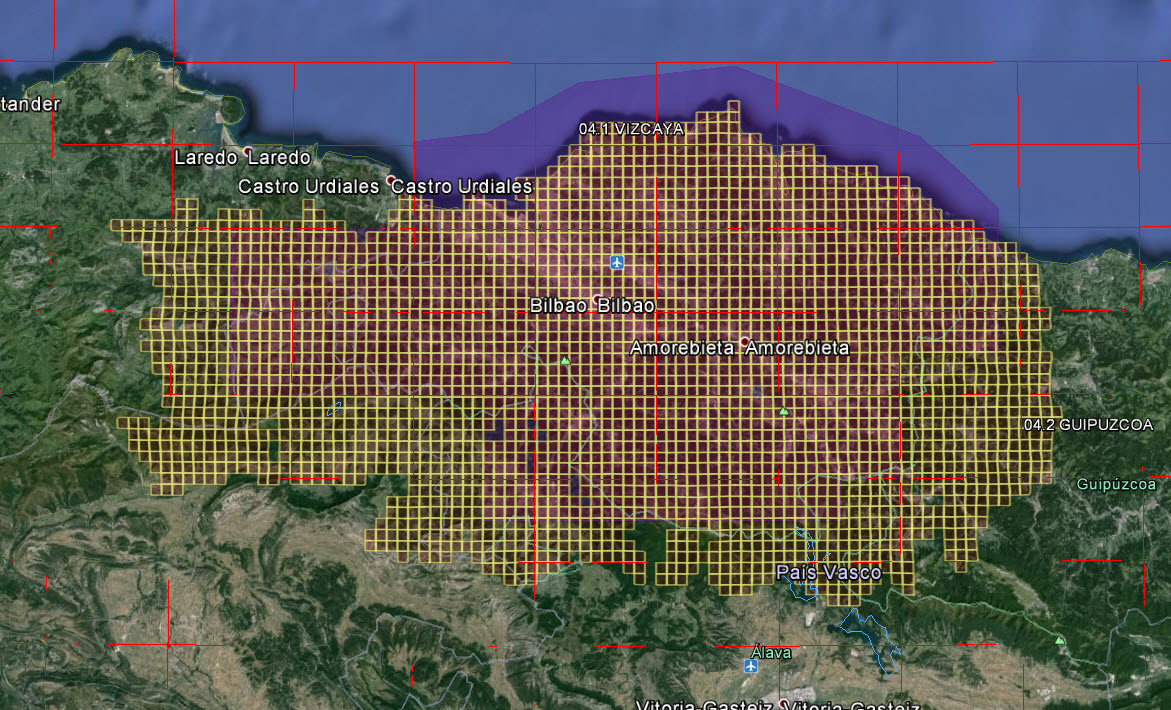This screenshot has height=710, width=1171.
Task: Select the airport icon below Álava label
Action: pos(751,666)
